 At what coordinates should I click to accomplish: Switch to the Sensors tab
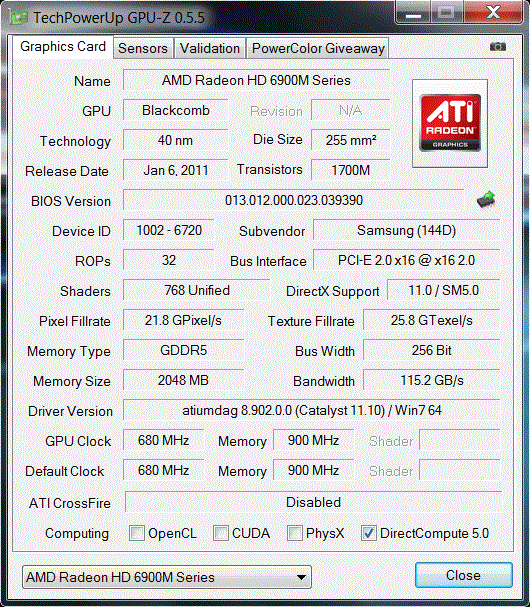pos(143,48)
